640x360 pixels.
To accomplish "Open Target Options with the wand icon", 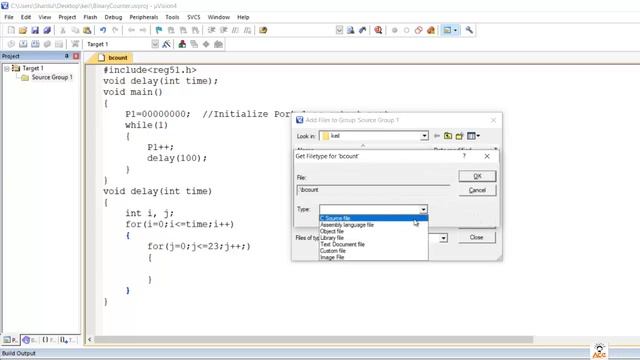I will coord(167,44).
